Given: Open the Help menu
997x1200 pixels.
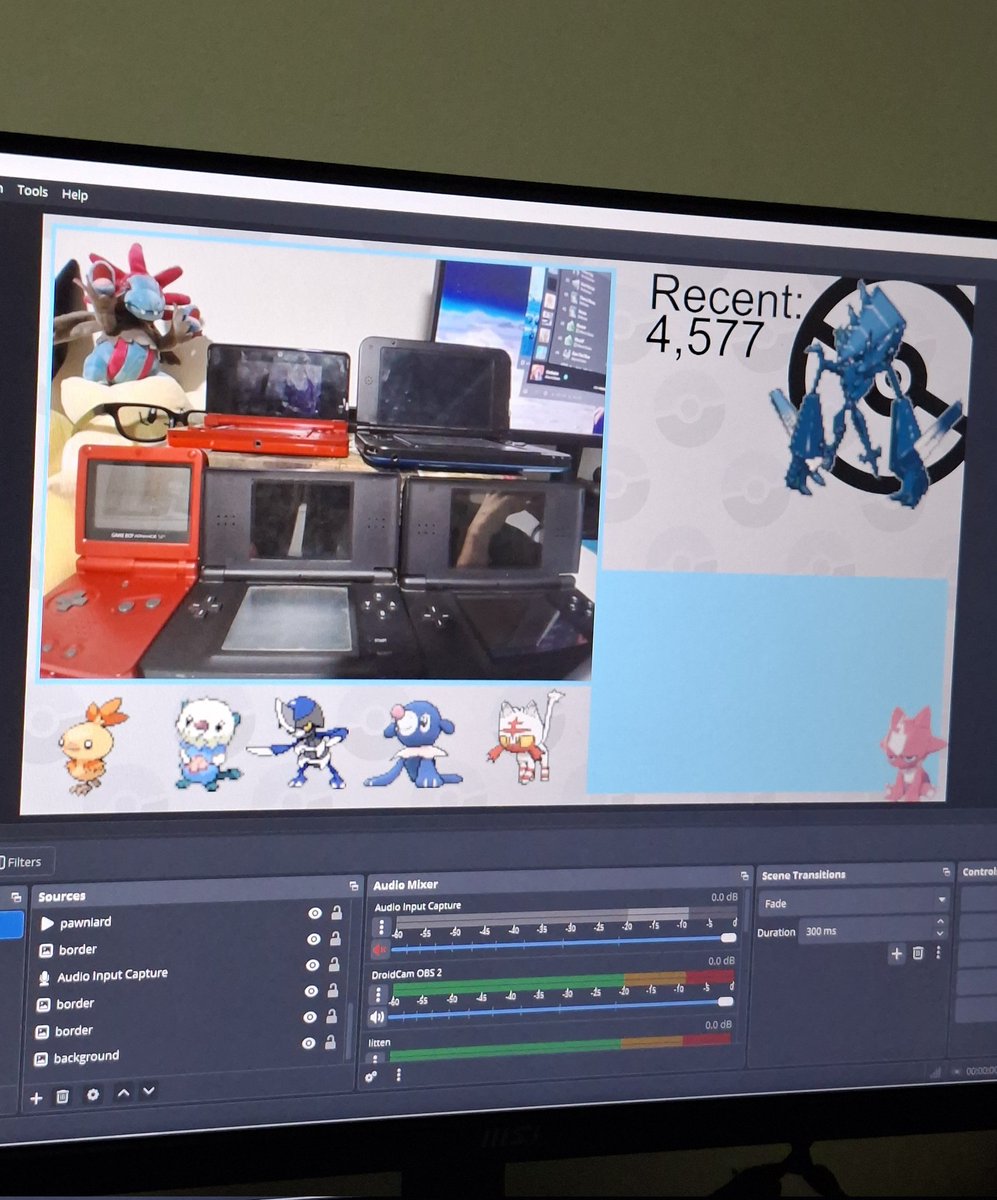Looking at the screenshot, I should coord(75,194).
